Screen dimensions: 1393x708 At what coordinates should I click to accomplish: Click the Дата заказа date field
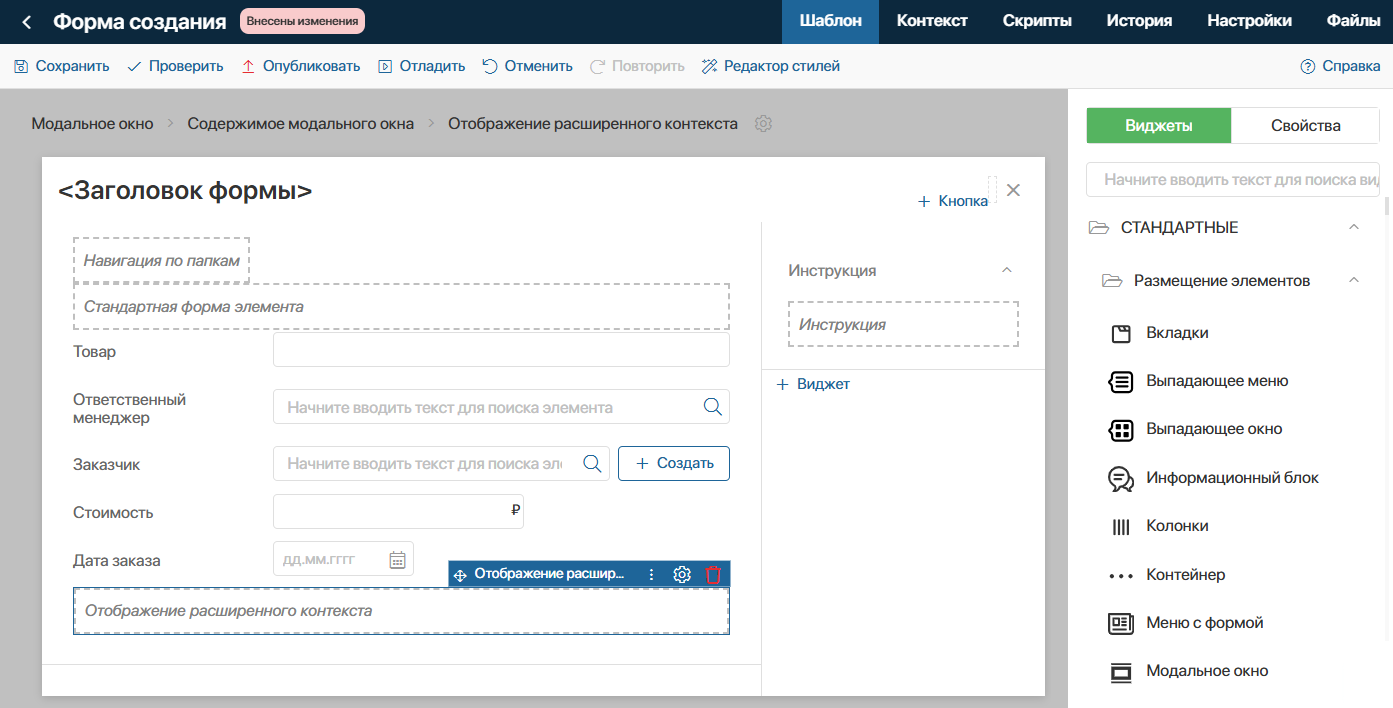343,559
